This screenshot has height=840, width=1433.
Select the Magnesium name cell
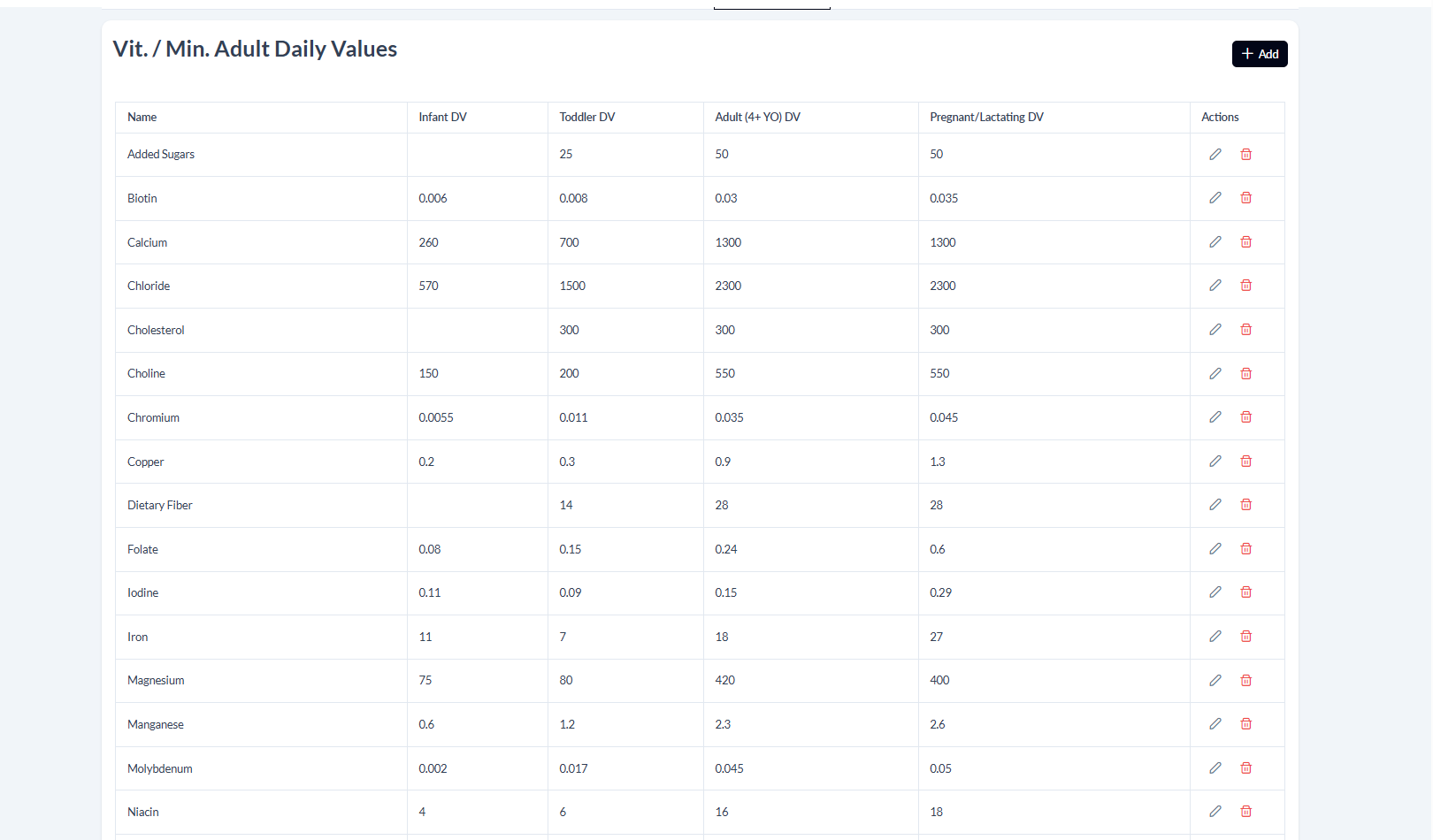point(261,681)
